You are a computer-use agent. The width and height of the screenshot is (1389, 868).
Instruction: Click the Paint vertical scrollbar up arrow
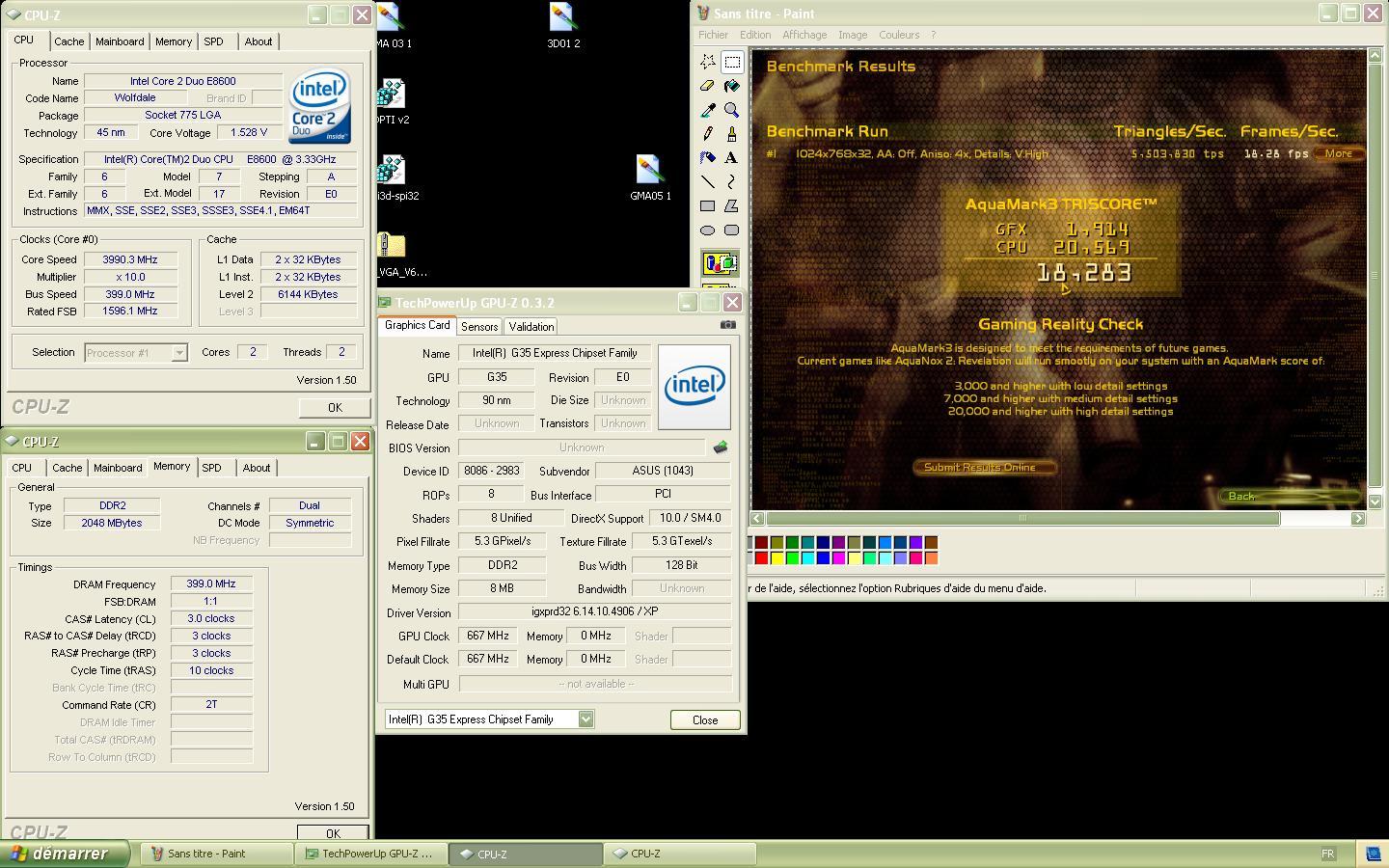[x=1375, y=56]
